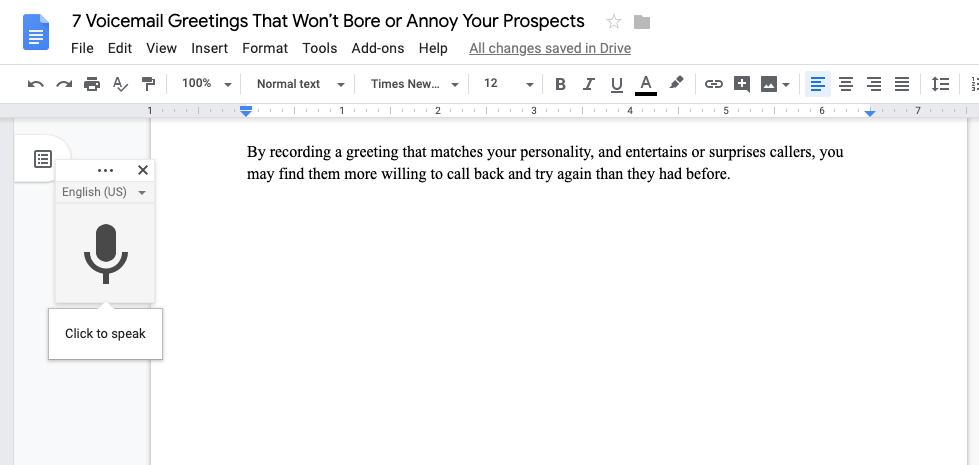Open the font size 12 dropdown
The image size is (979, 465).
(509, 84)
